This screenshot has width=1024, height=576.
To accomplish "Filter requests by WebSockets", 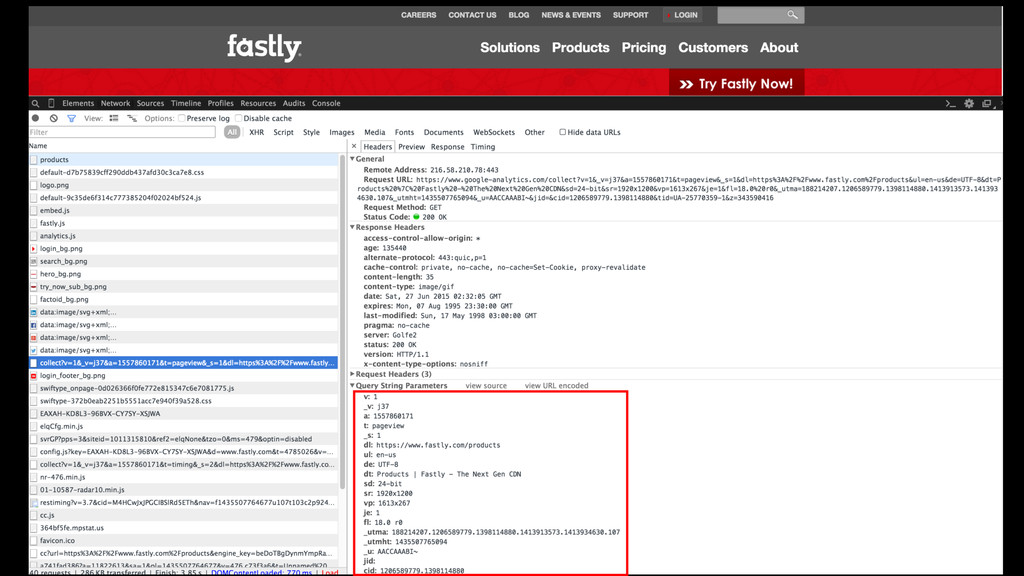I will (x=494, y=132).
